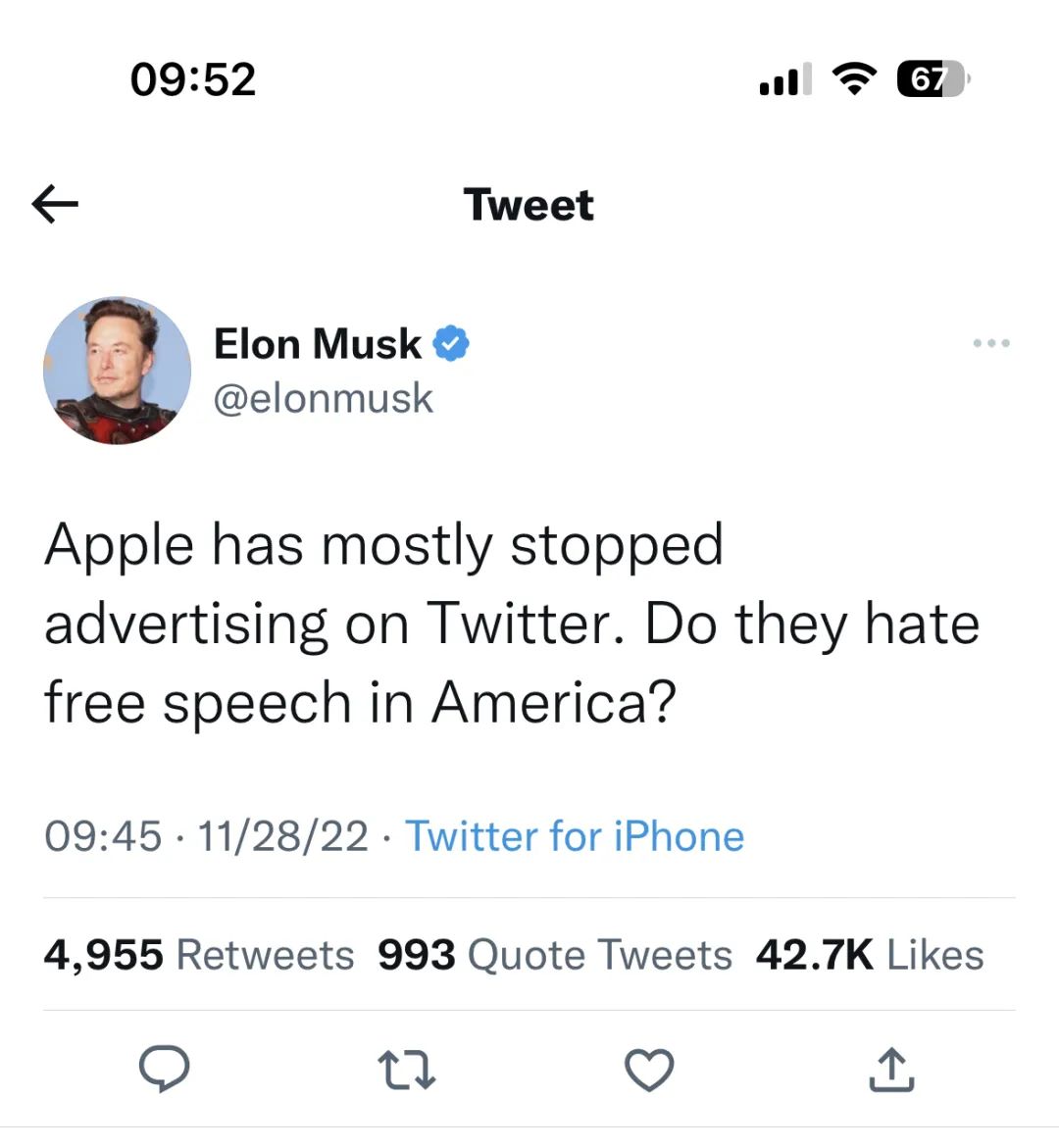Tap the battery indicator showing 67
This screenshot has height=1148, width=1059.
tap(932, 79)
